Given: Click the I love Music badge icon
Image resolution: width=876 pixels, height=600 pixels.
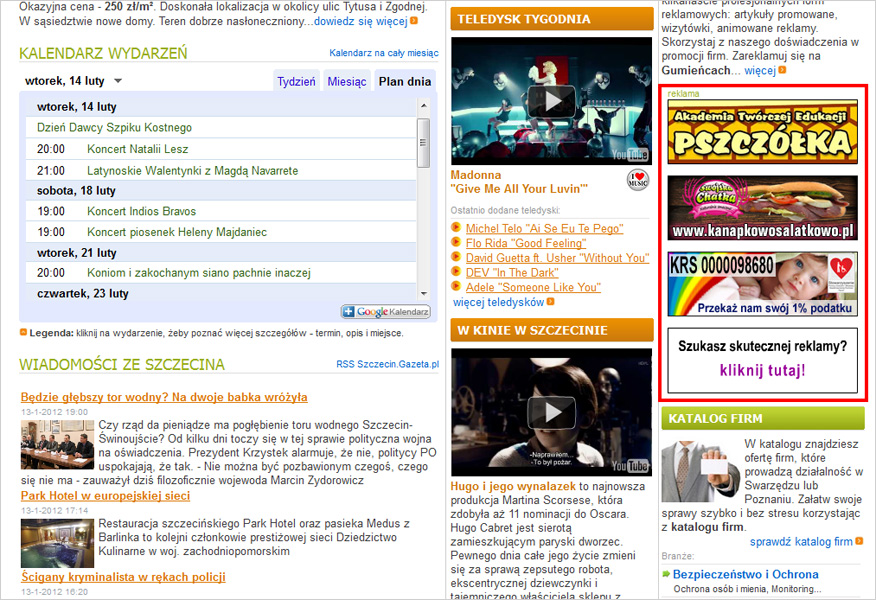Looking at the screenshot, I should tap(637, 180).
